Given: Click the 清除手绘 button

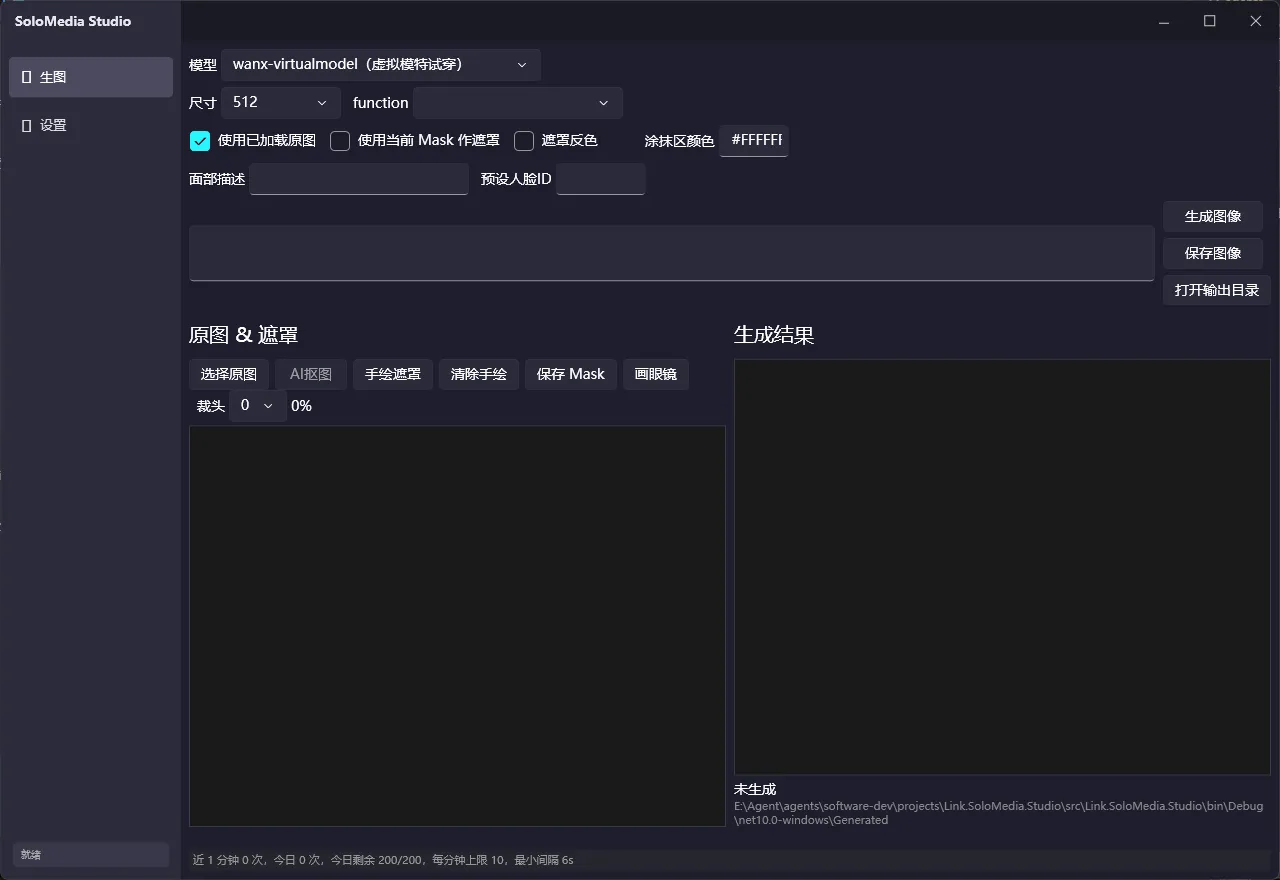Looking at the screenshot, I should (x=479, y=374).
